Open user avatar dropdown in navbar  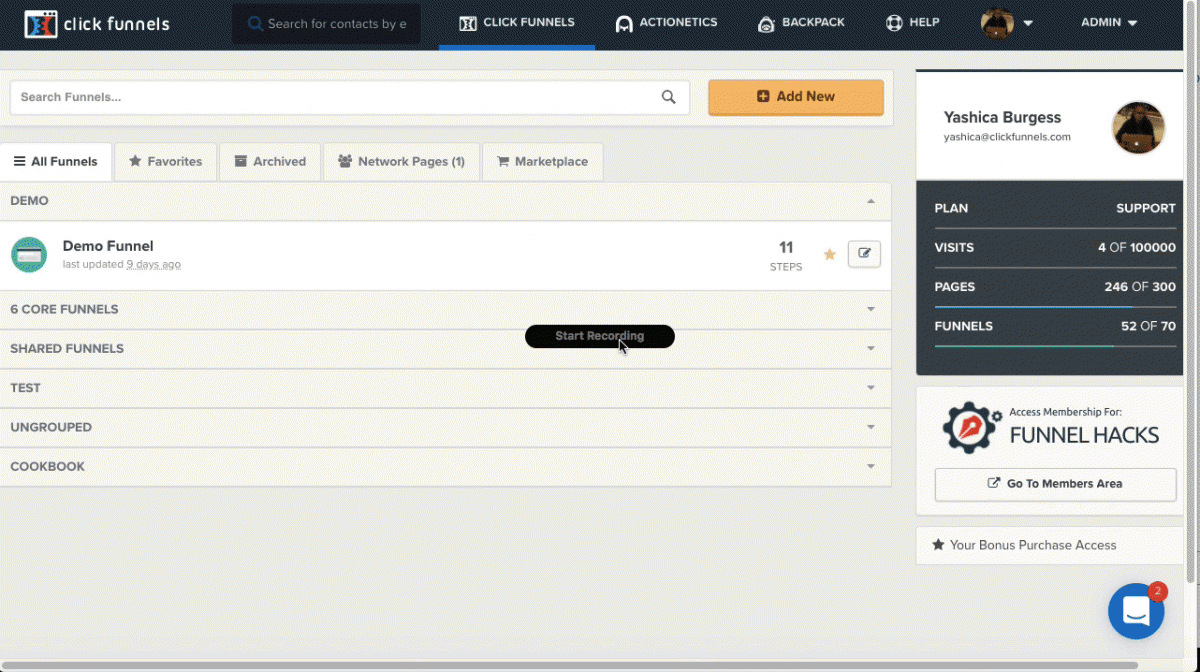click(1006, 23)
